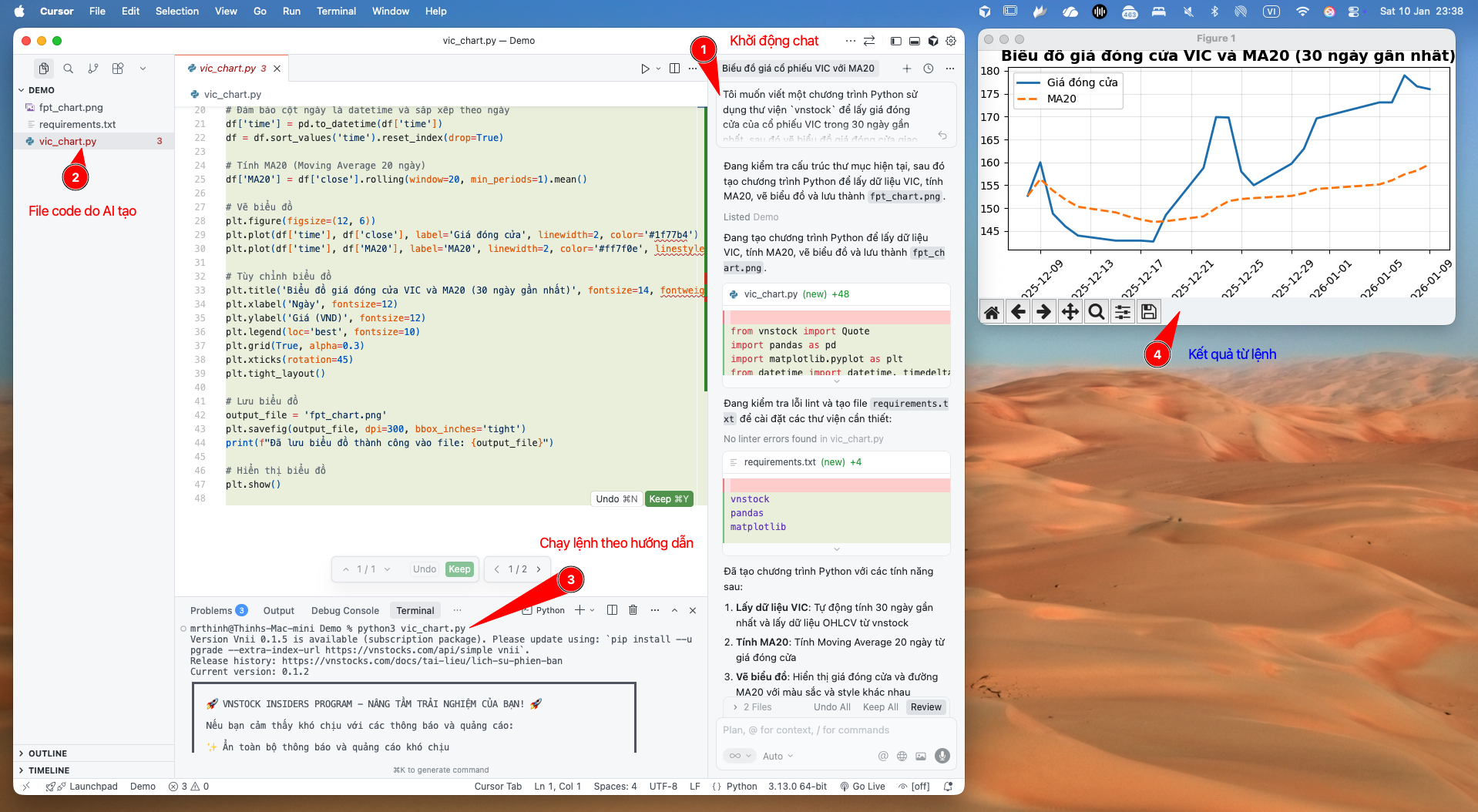Viewport: 1478px width, 812px height.
Task: Click the microphone voice input icon
Action: click(x=942, y=756)
